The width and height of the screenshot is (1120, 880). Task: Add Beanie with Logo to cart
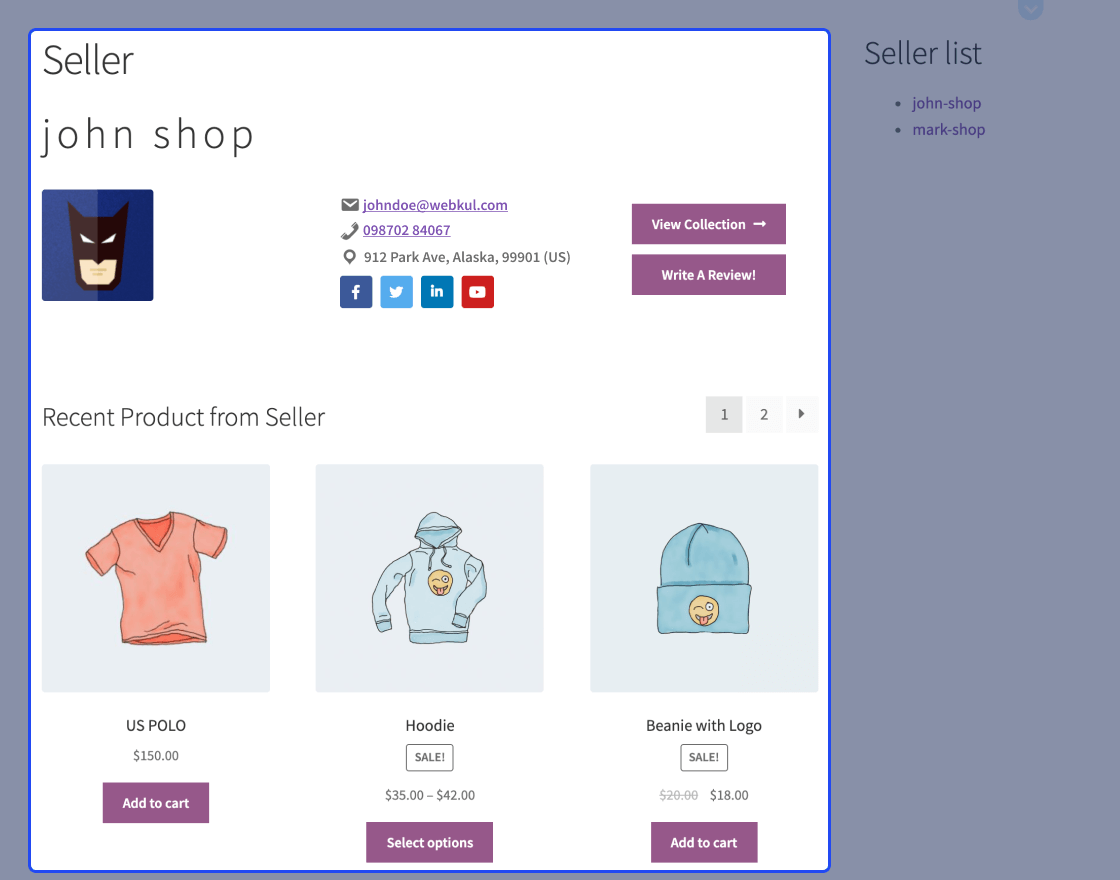pyautogui.click(x=704, y=842)
